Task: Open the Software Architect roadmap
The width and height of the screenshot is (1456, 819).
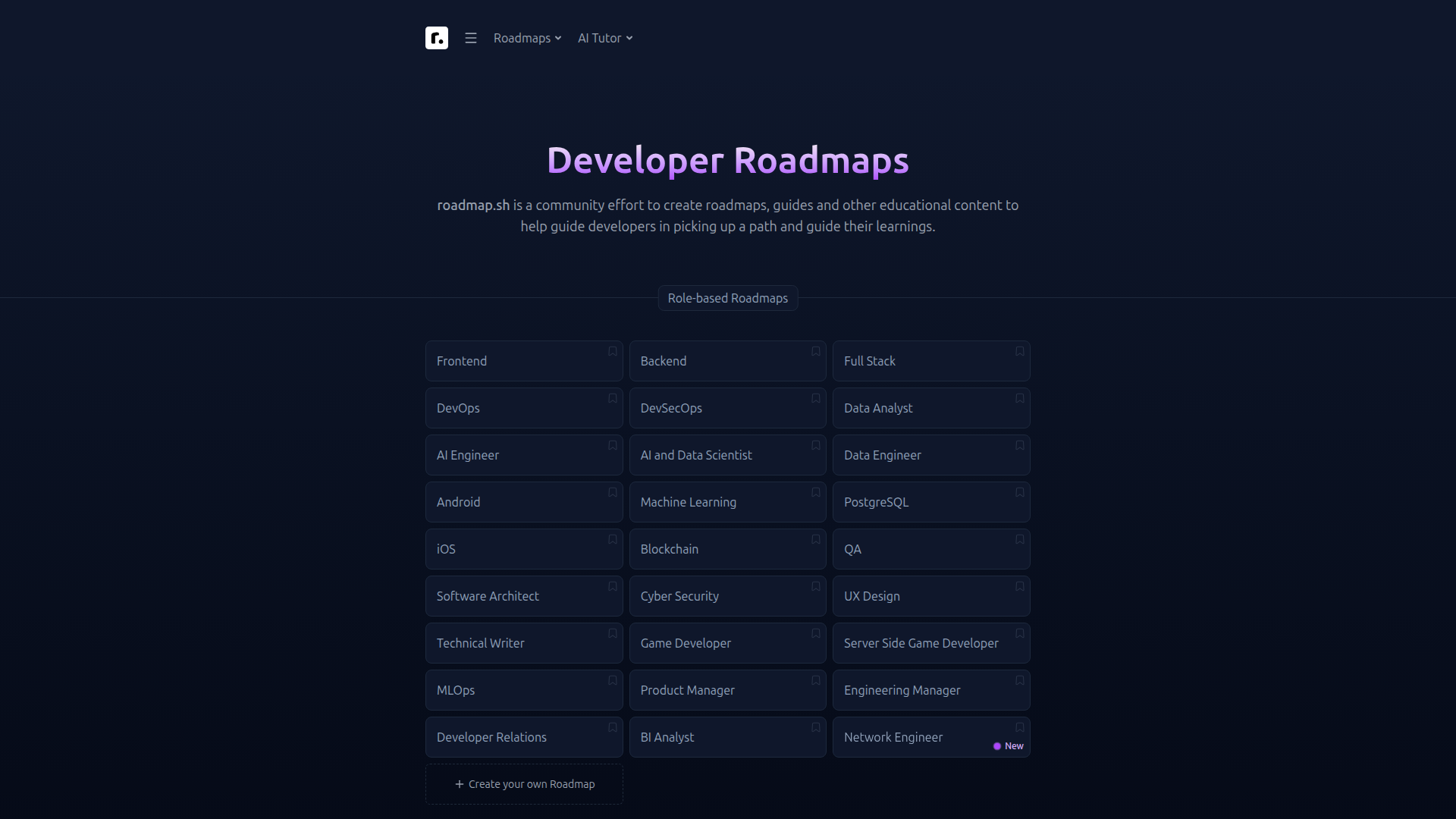Action: click(x=524, y=596)
